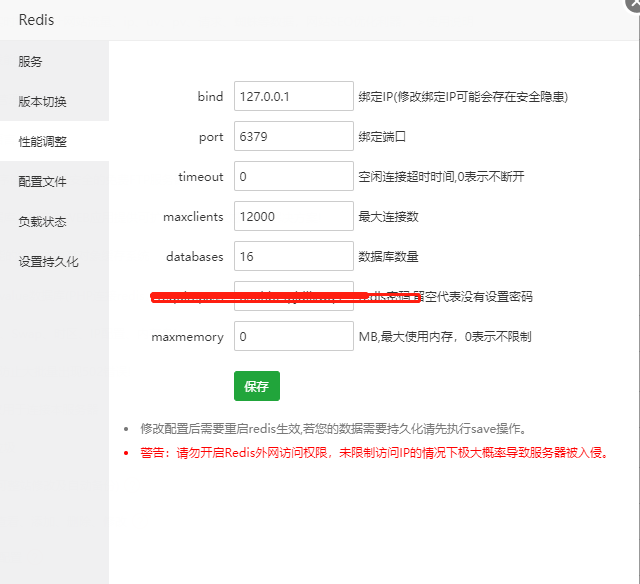Click the red 警告 warning text
Screen dimensions: 640x584
coord(375,453)
